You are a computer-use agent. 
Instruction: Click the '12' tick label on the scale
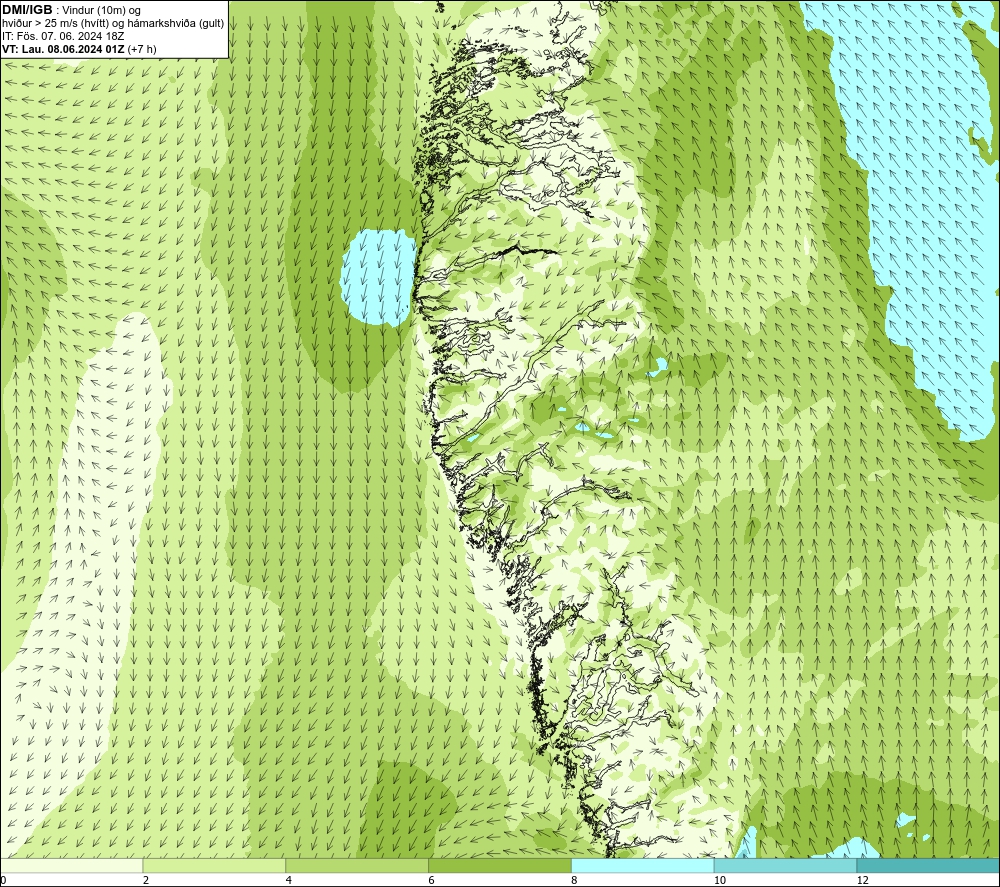[x=863, y=881]
